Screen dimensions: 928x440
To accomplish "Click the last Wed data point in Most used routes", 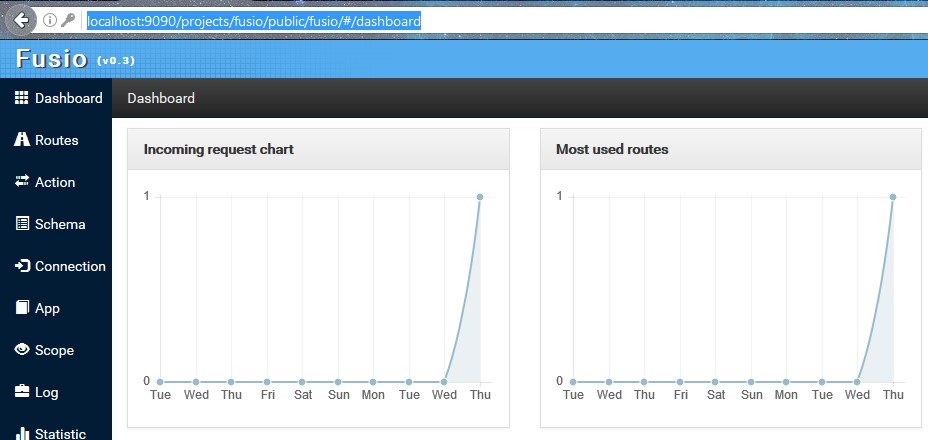I will point(857,382).
